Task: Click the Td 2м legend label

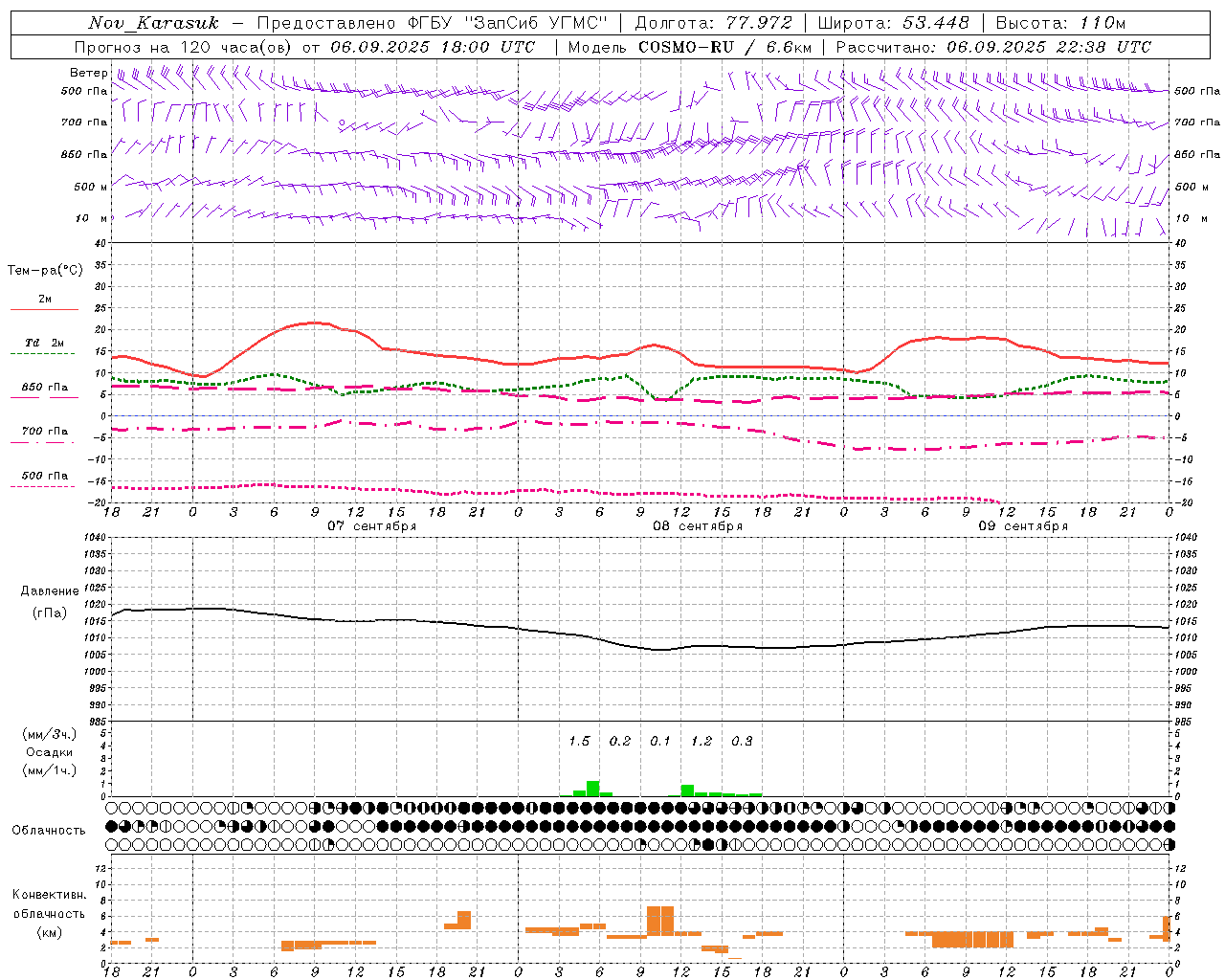Action: pyautogui.click(x=45, y=343)
